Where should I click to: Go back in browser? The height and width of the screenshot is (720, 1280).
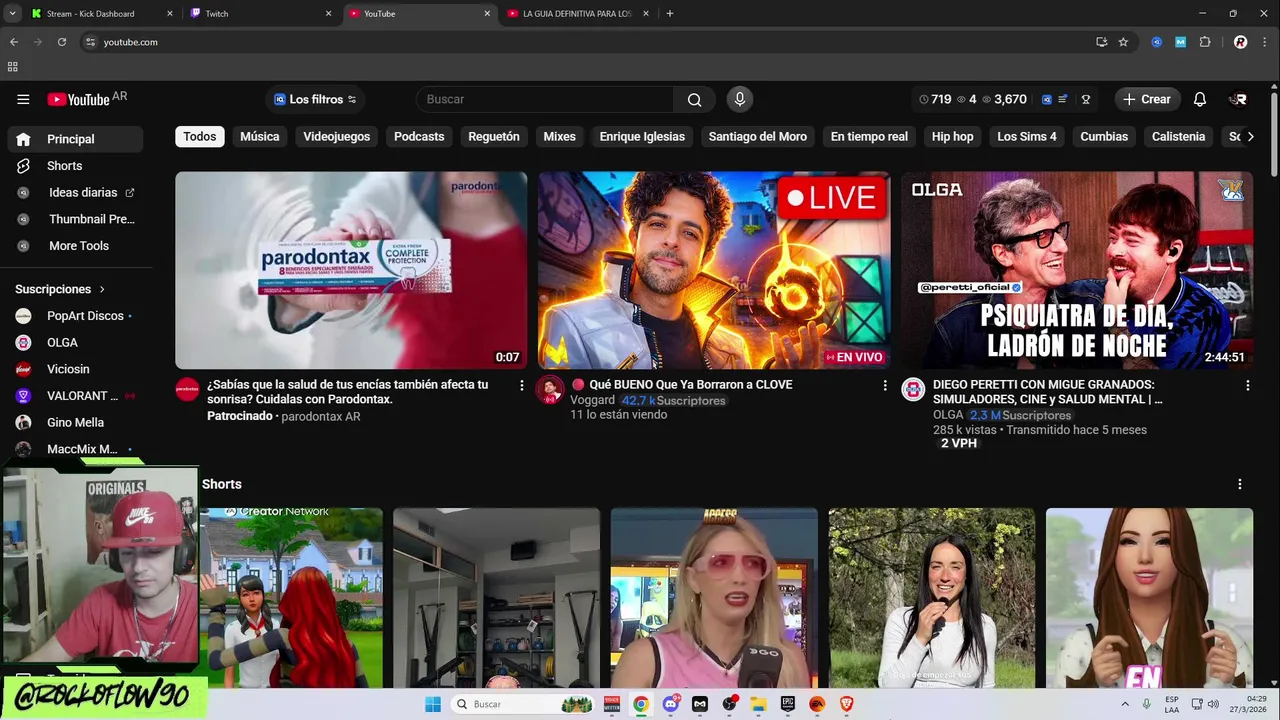pyautogui.click(x=14, y=42)
